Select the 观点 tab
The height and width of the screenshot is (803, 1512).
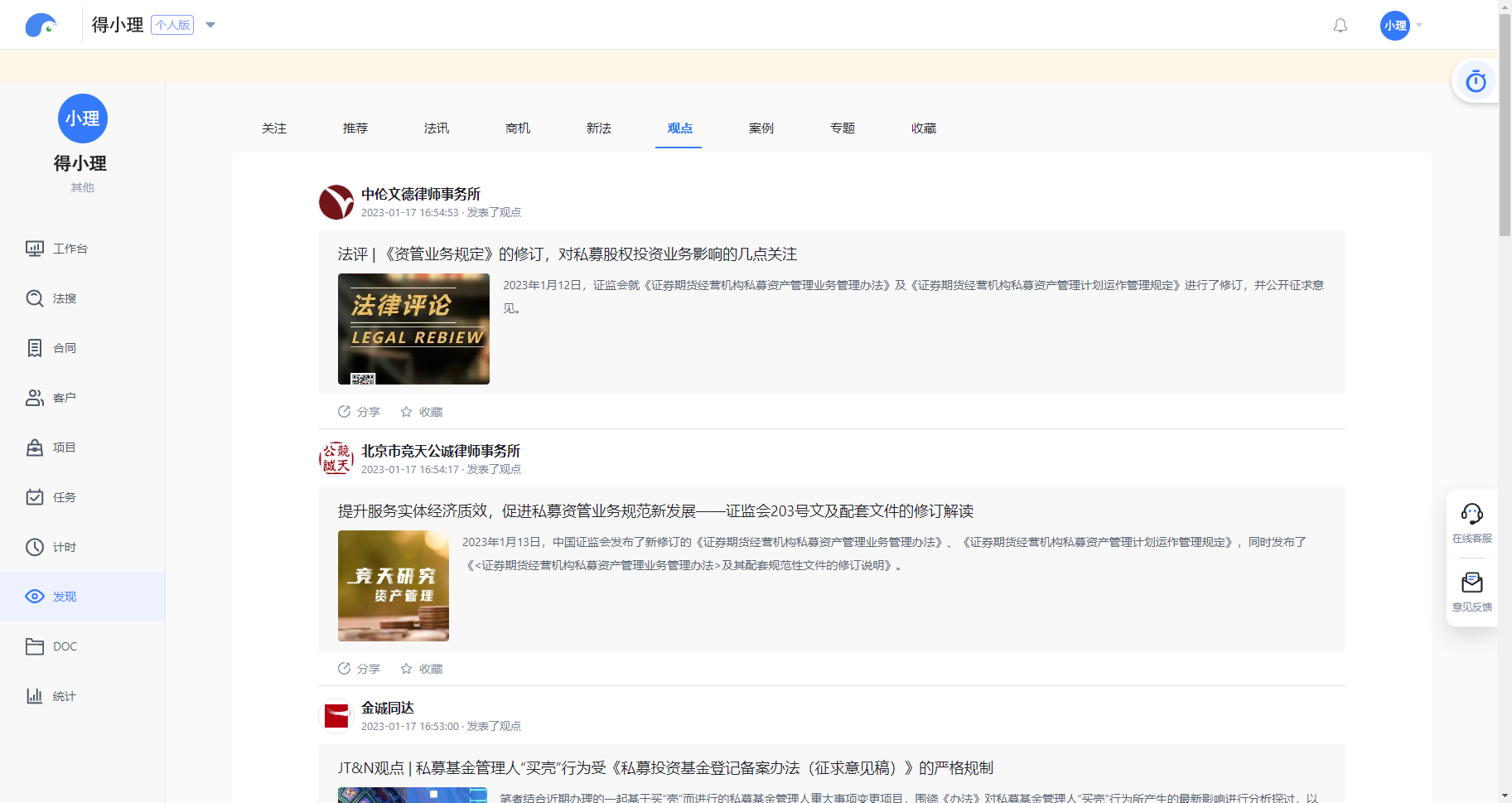(680, 128)
